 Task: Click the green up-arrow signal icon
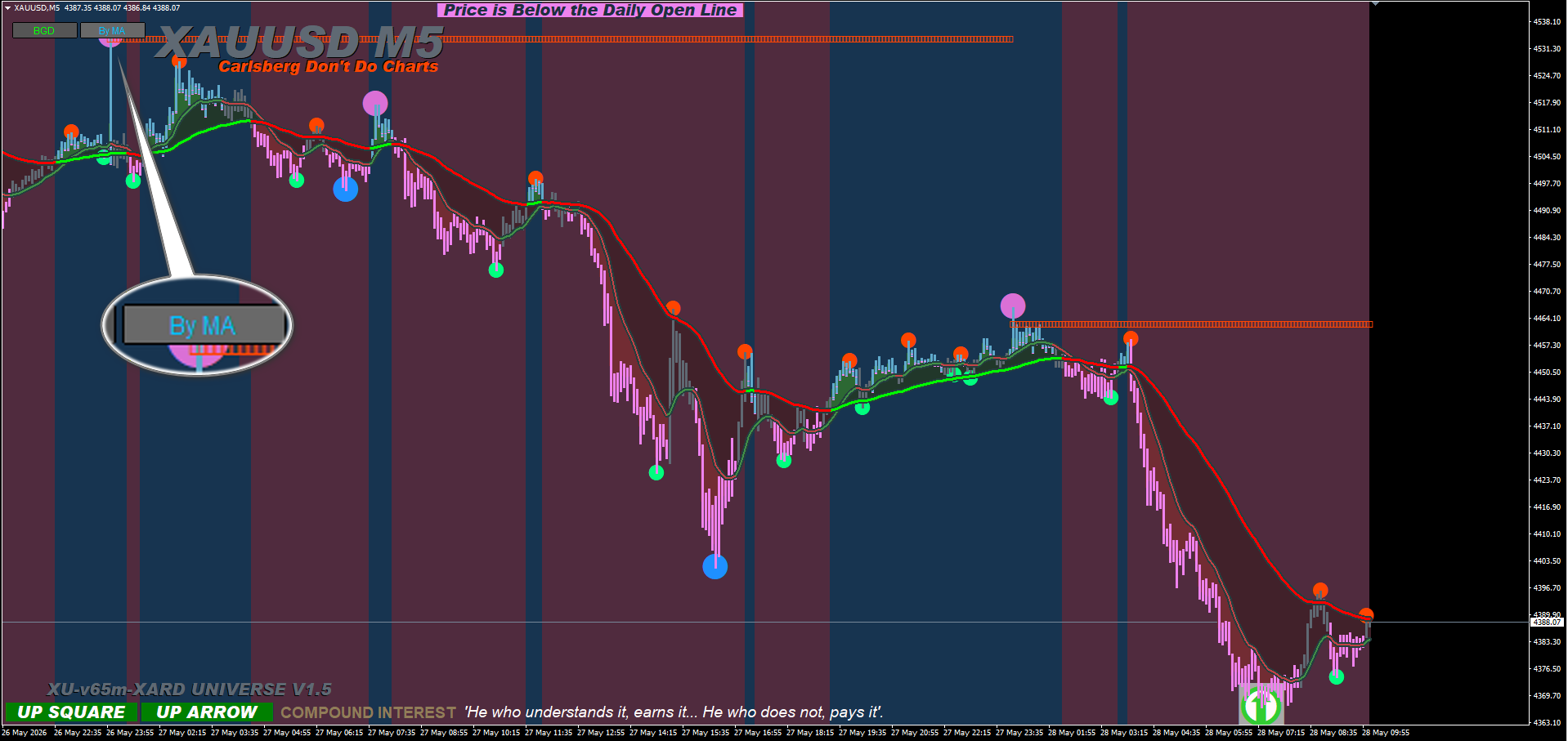click(1261, 705)
